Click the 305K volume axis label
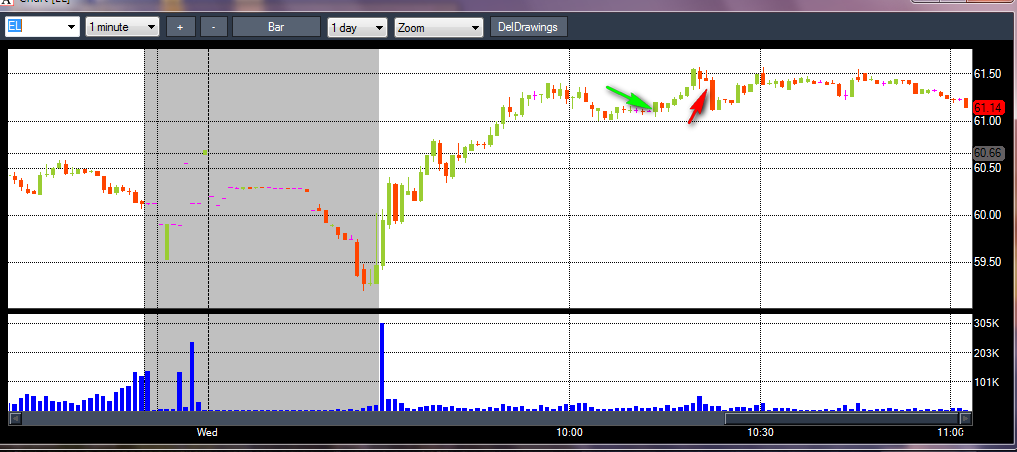 coord(987,324)
